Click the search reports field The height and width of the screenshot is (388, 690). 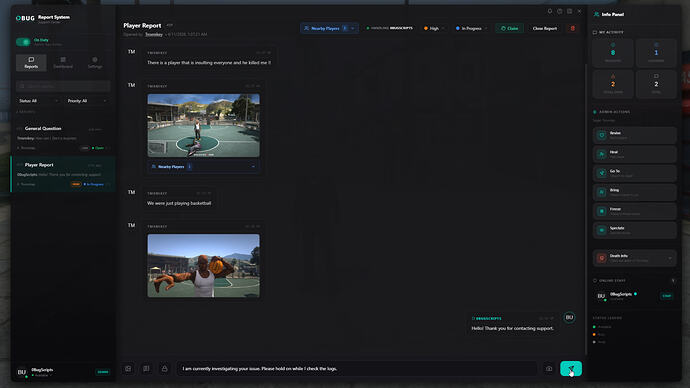tap(63, 86)
